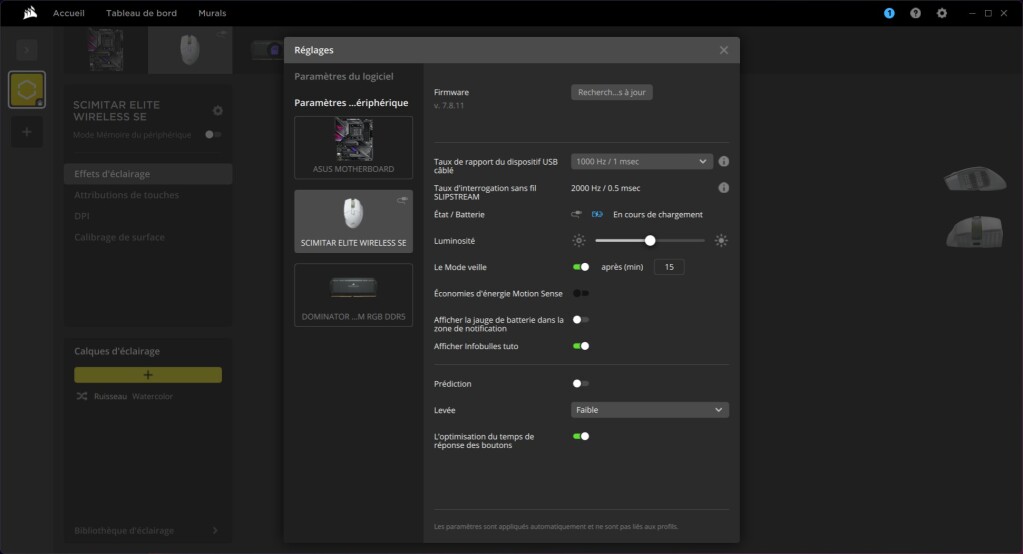Select the bottom mouse side-view image
Viewport: 1023px width, 554px height.
click(x=975, y=232)
